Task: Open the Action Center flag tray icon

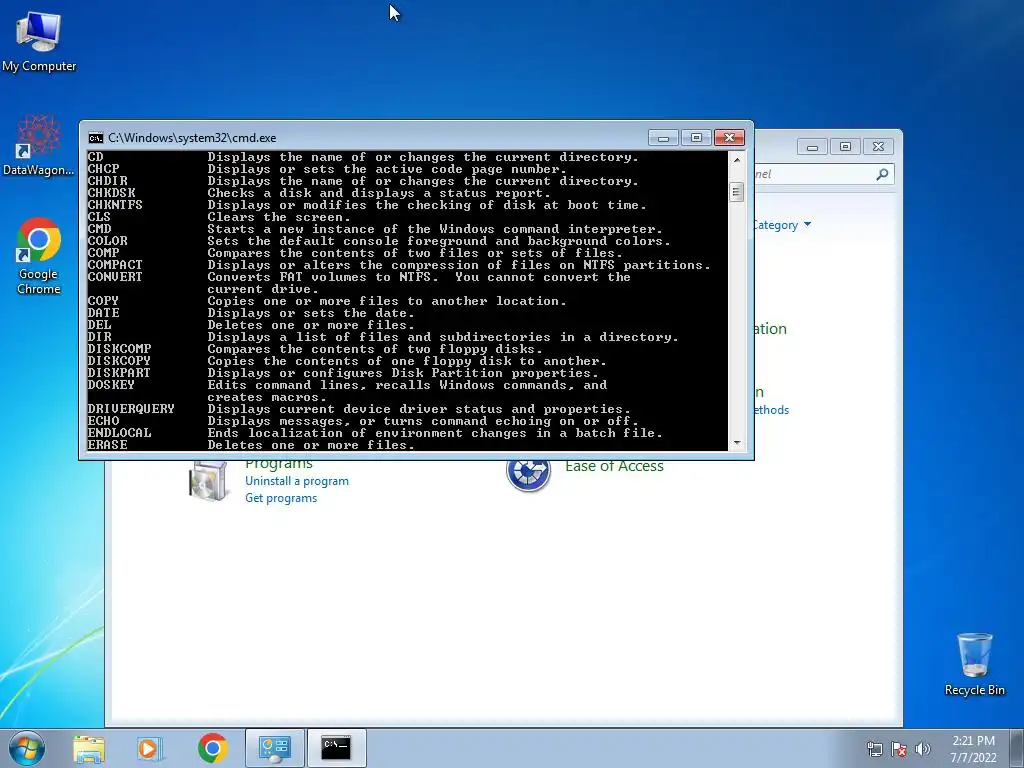Action: click(x=899, y=749)
